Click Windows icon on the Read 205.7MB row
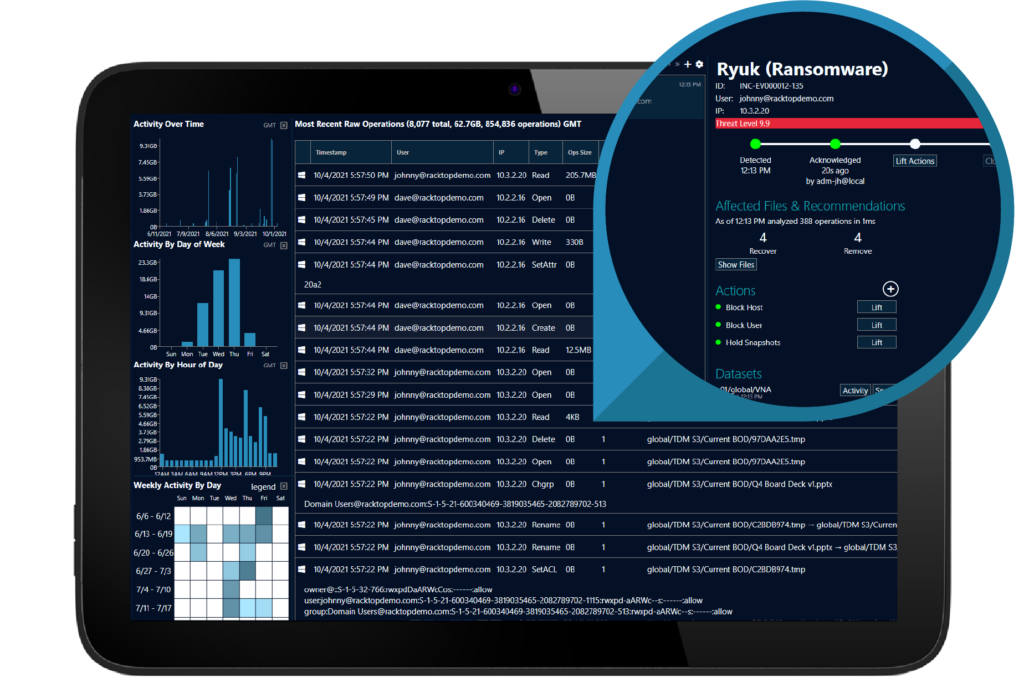Screen dimensions: 1024x677 [302, 175]
